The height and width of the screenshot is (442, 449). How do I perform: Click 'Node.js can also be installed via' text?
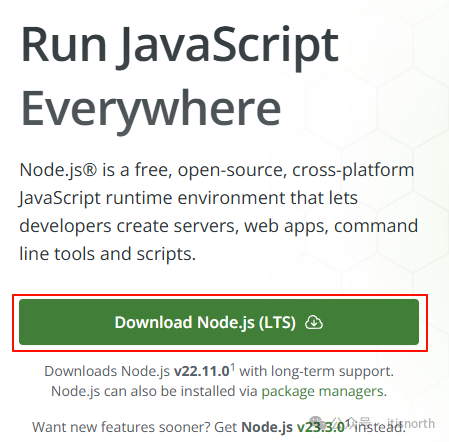pos(154,391)
